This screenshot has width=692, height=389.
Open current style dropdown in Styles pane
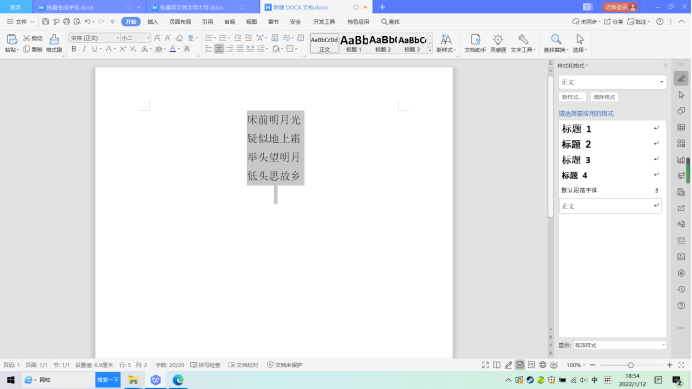point(662,82)
